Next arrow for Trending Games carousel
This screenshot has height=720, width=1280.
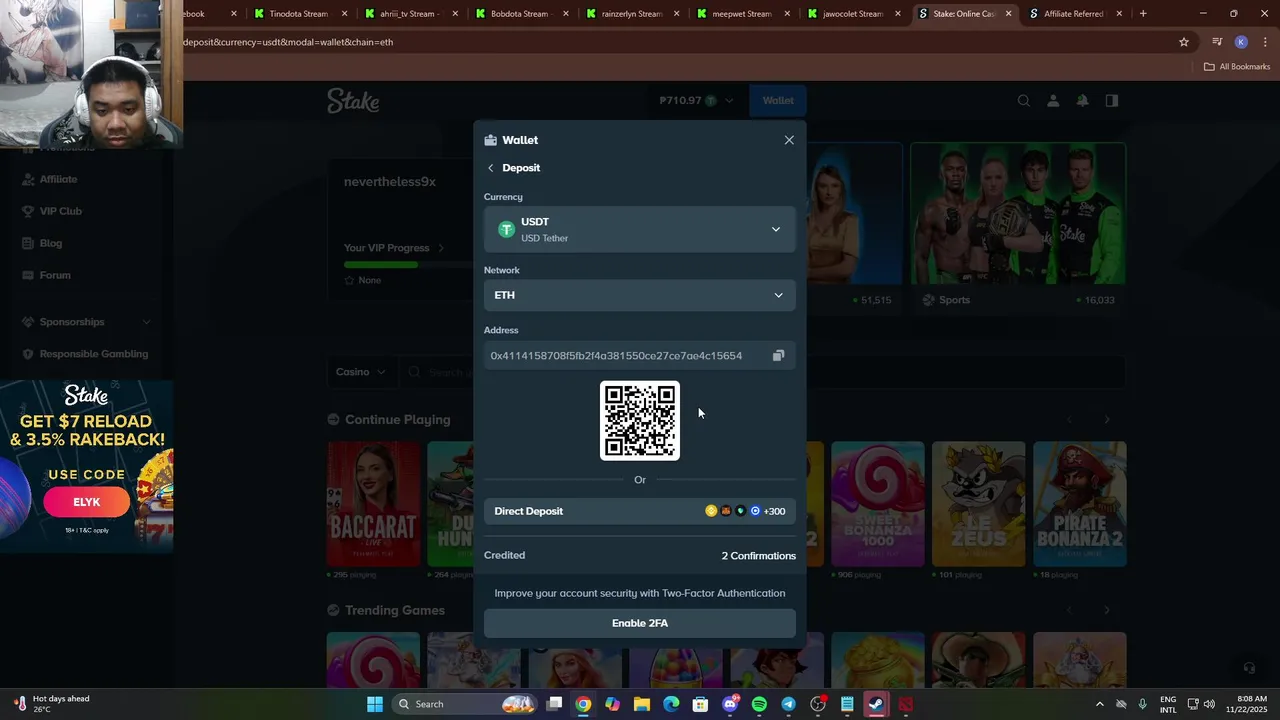coord(1107,610)
